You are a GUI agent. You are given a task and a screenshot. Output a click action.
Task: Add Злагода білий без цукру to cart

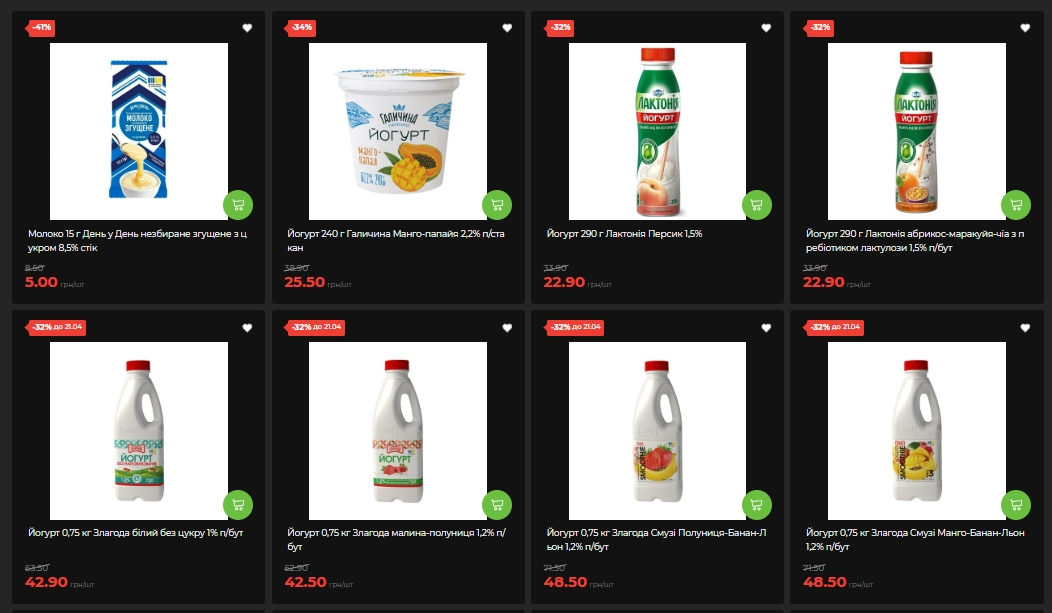[238, 504]
